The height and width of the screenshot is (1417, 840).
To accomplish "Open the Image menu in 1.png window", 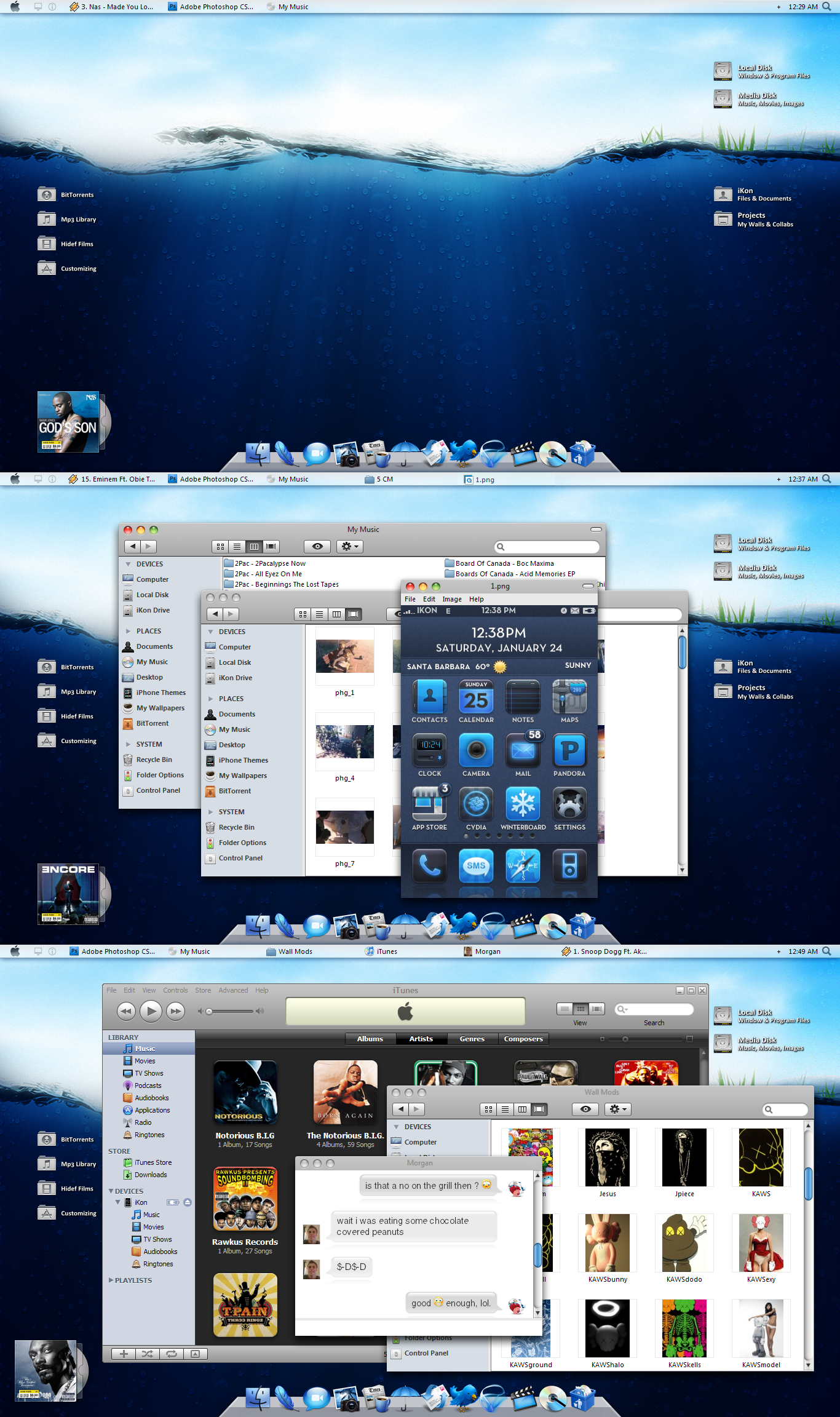I will tap(452, 599).
